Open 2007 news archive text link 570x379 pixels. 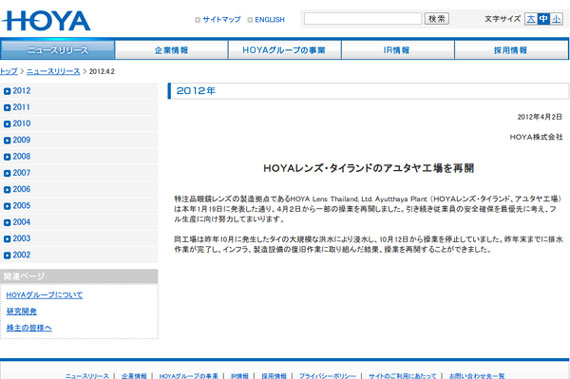click(21, 173)
